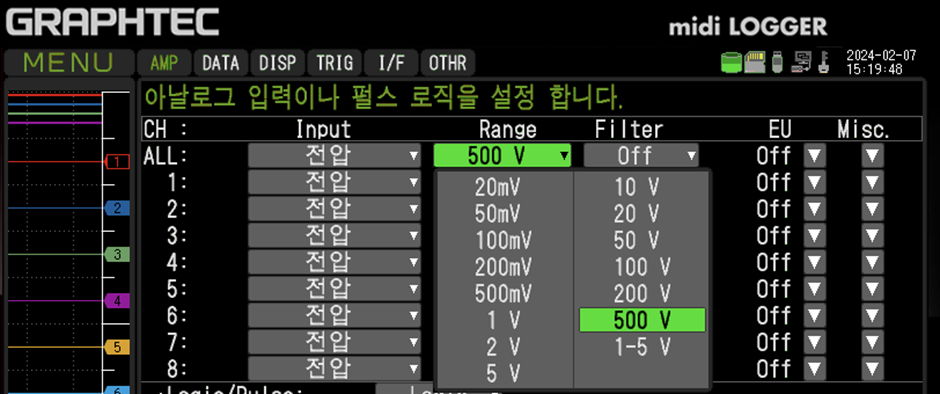The width and height of the screenshot is (940, 394).
Task: Open the I/F tab
Action: tap(391, 62)
